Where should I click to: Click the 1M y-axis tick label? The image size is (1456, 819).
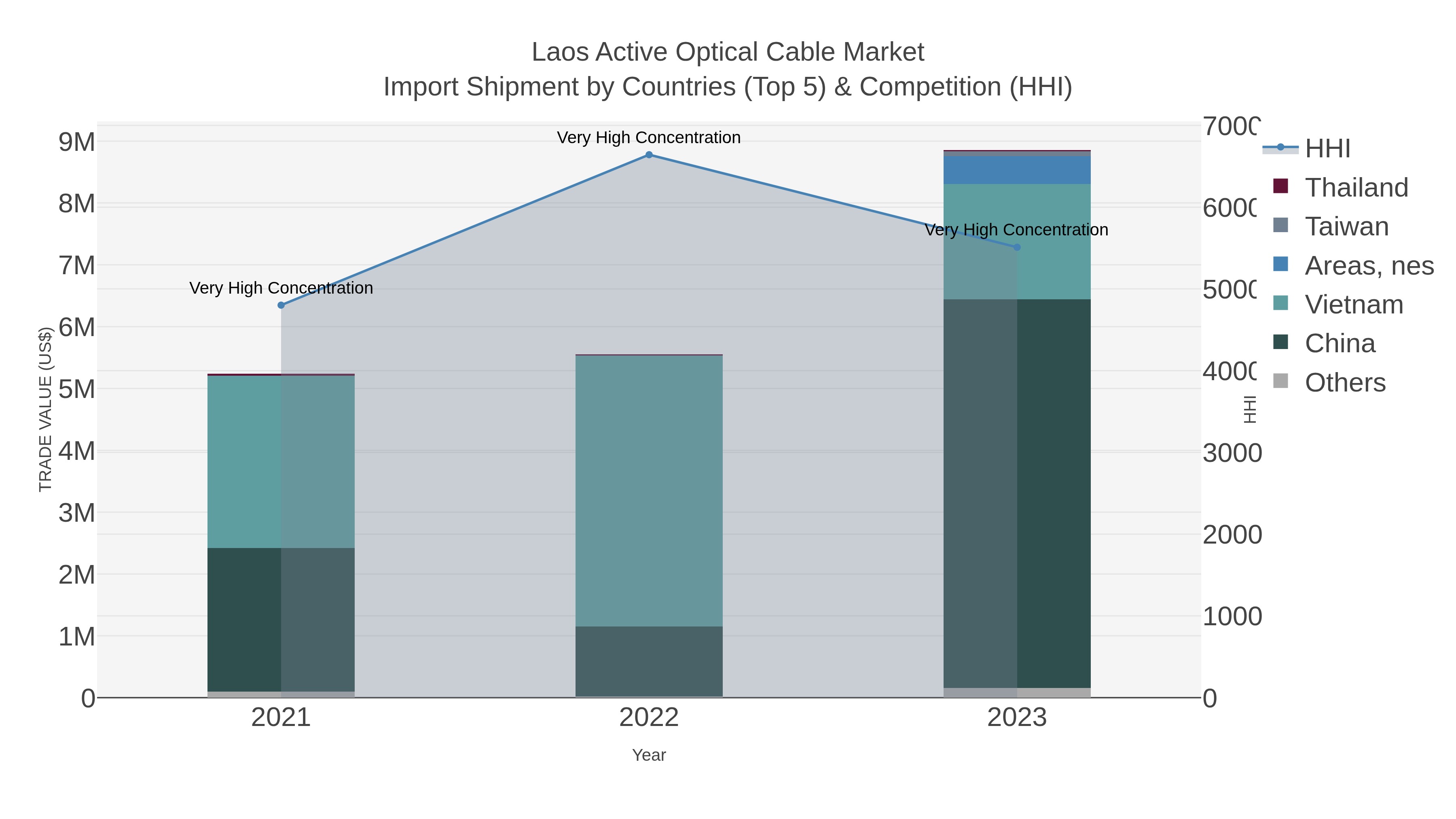click(77, 637)
